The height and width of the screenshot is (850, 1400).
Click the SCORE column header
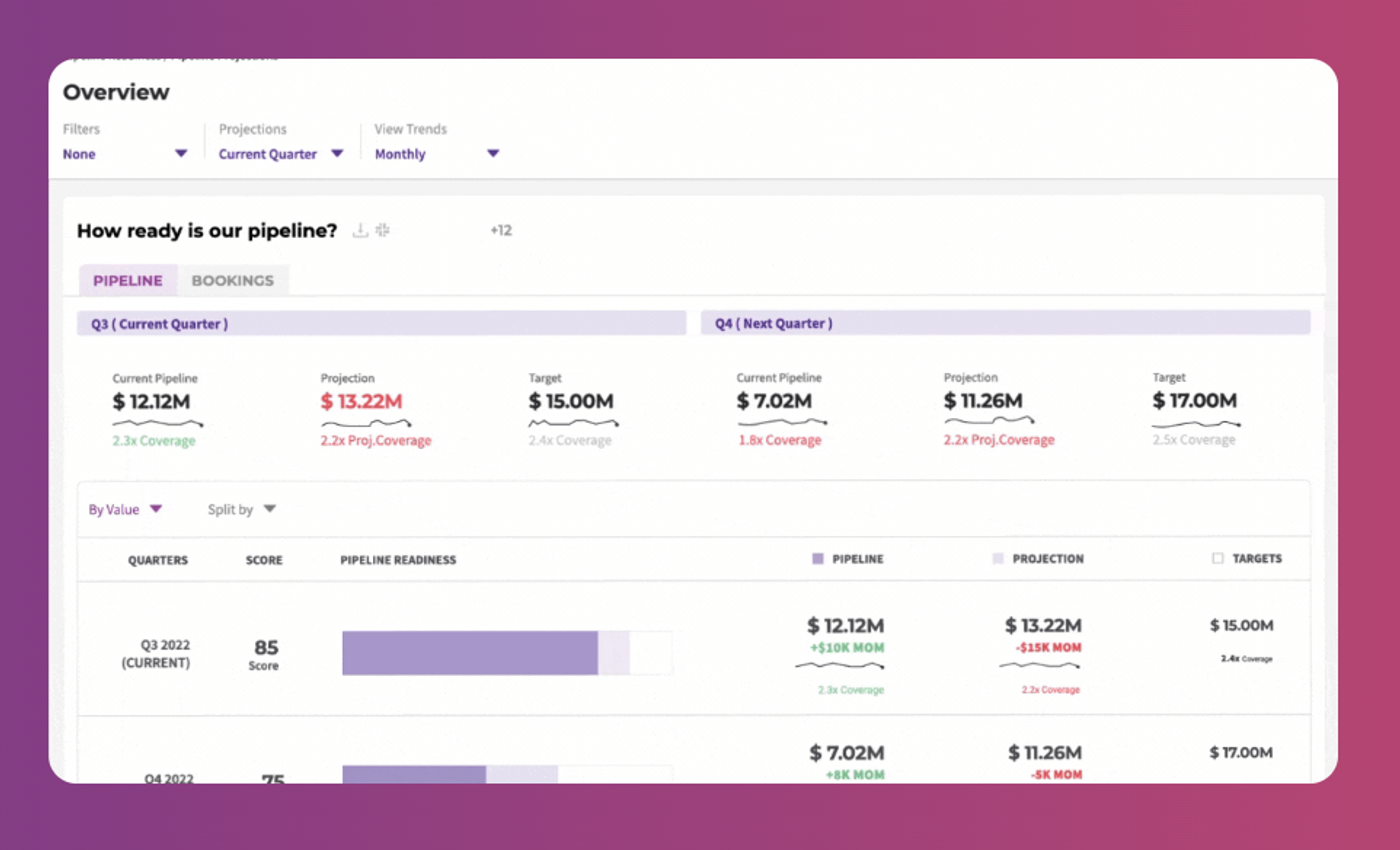click(x=264, y=560)
